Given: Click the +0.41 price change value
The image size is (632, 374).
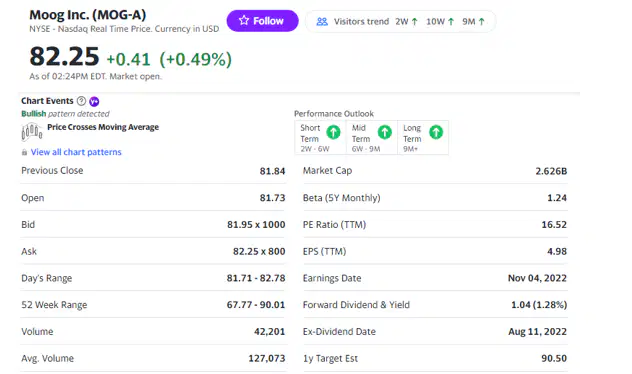Looking at the screenshot, I should point(128,60).
